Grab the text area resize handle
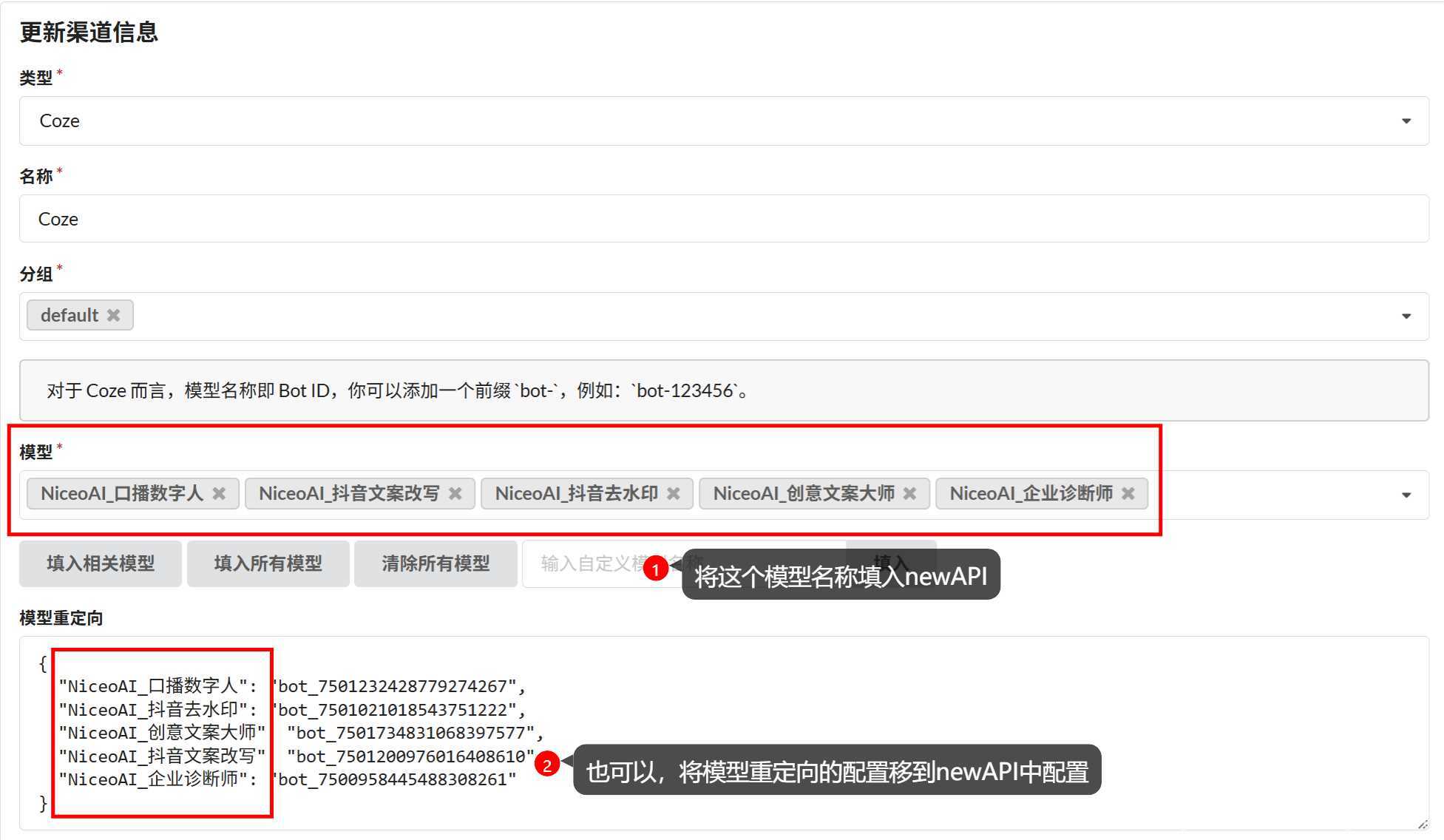The height and width of the screenshot is (840, 1444). pyautogui.click(x=1422, y=823)
